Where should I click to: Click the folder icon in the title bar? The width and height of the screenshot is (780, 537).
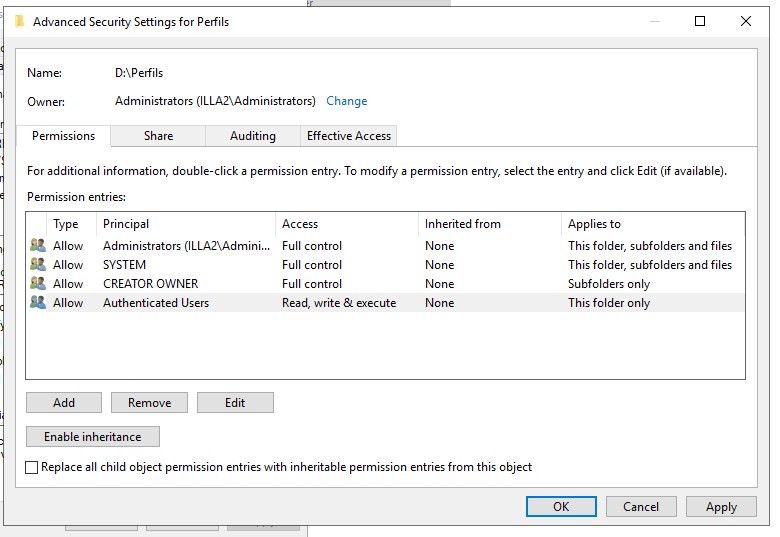point(19,21)
